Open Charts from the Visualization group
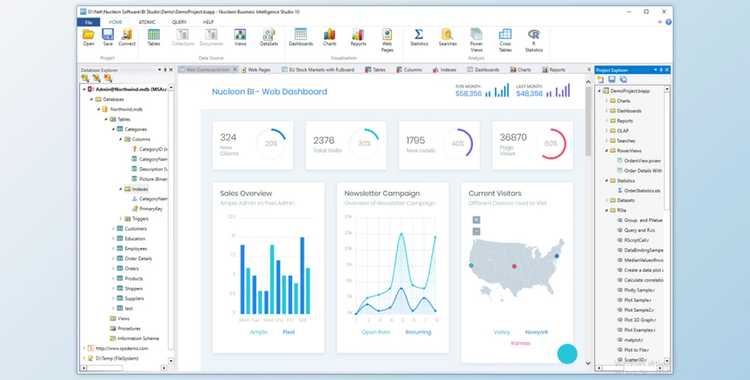 330,38
